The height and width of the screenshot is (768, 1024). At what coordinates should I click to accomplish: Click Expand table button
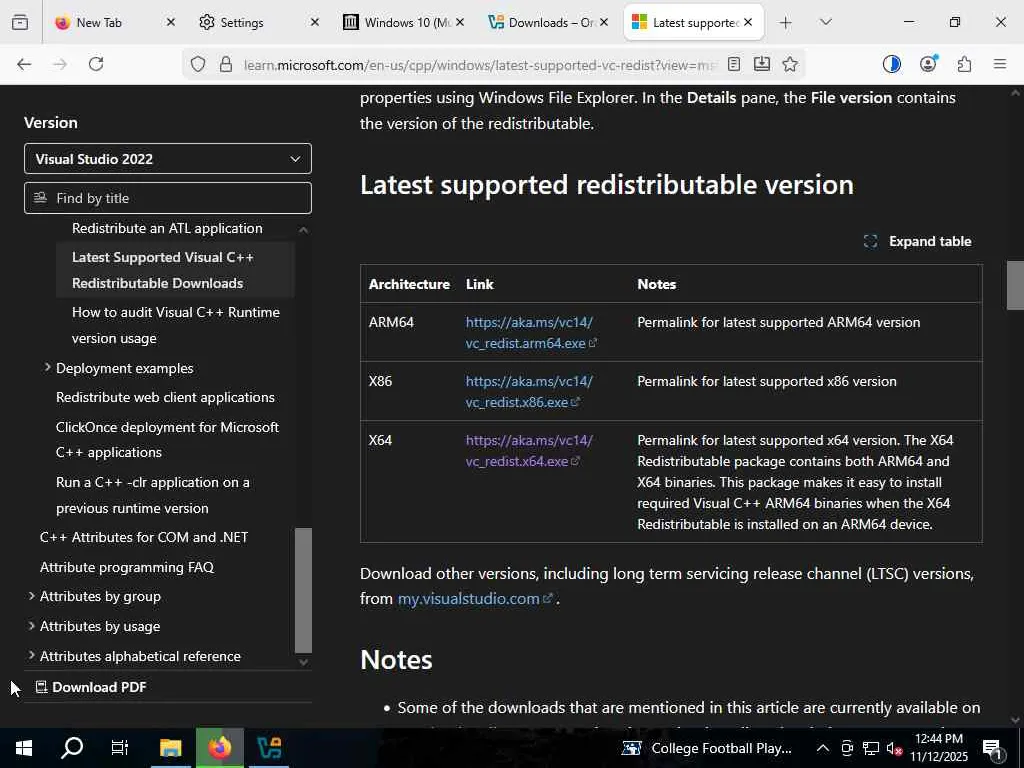[918, 241]
